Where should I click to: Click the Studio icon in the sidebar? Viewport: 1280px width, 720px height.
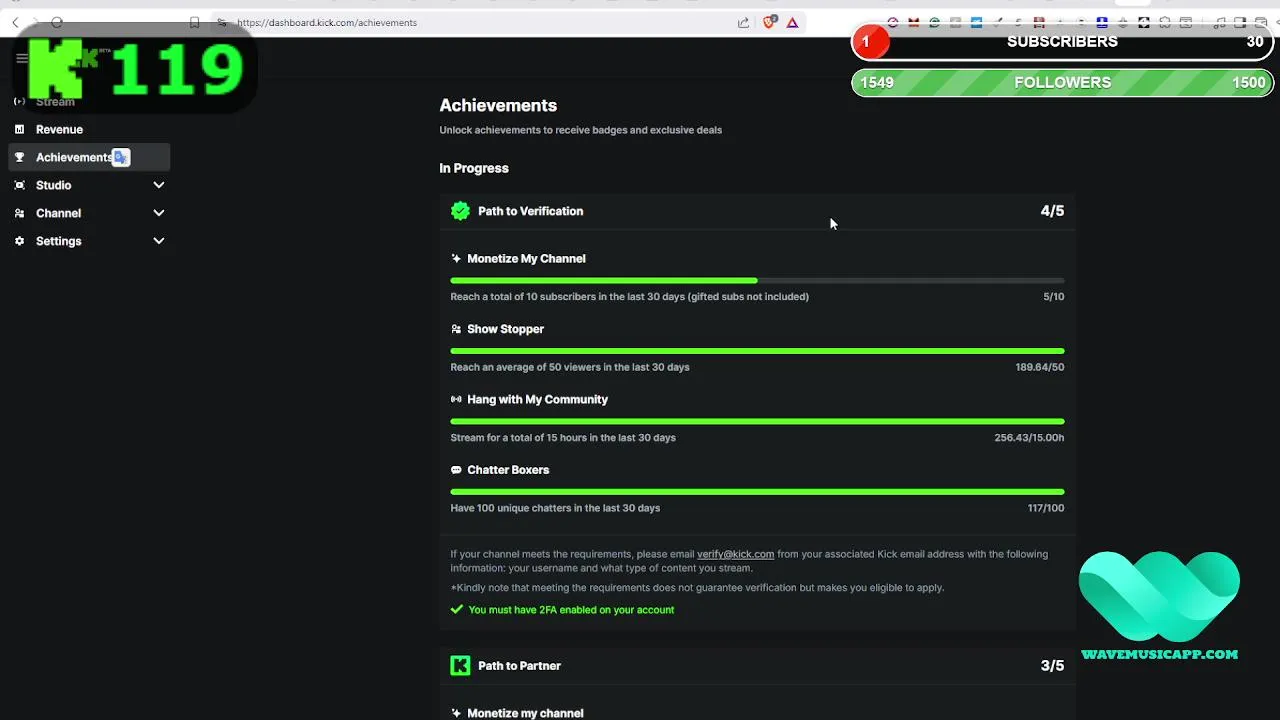coord(19,185)
